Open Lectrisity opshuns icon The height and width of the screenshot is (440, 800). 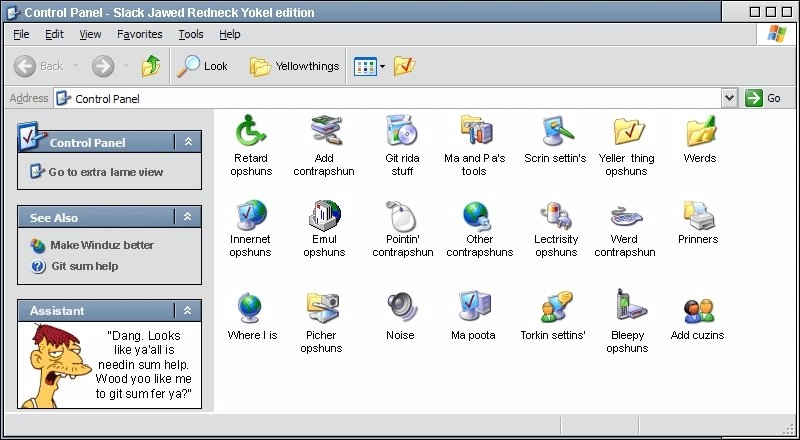click(555, 214)
